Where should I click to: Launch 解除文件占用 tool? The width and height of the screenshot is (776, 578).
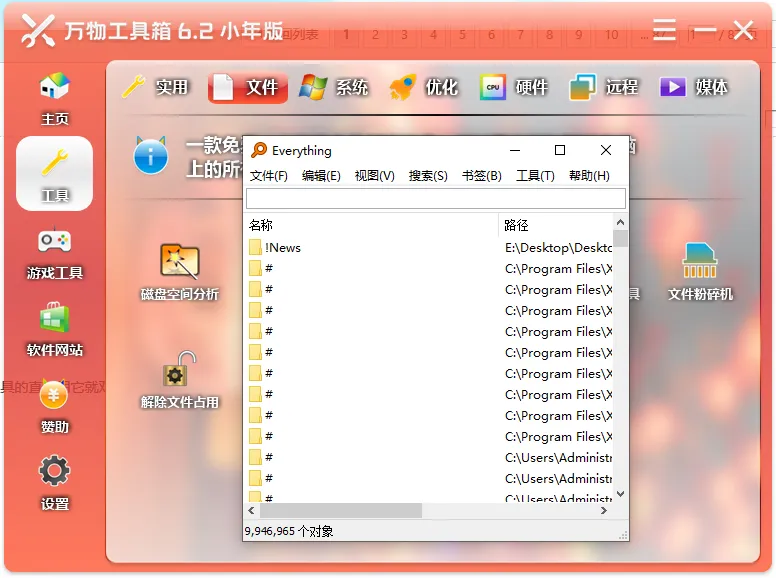180,380
